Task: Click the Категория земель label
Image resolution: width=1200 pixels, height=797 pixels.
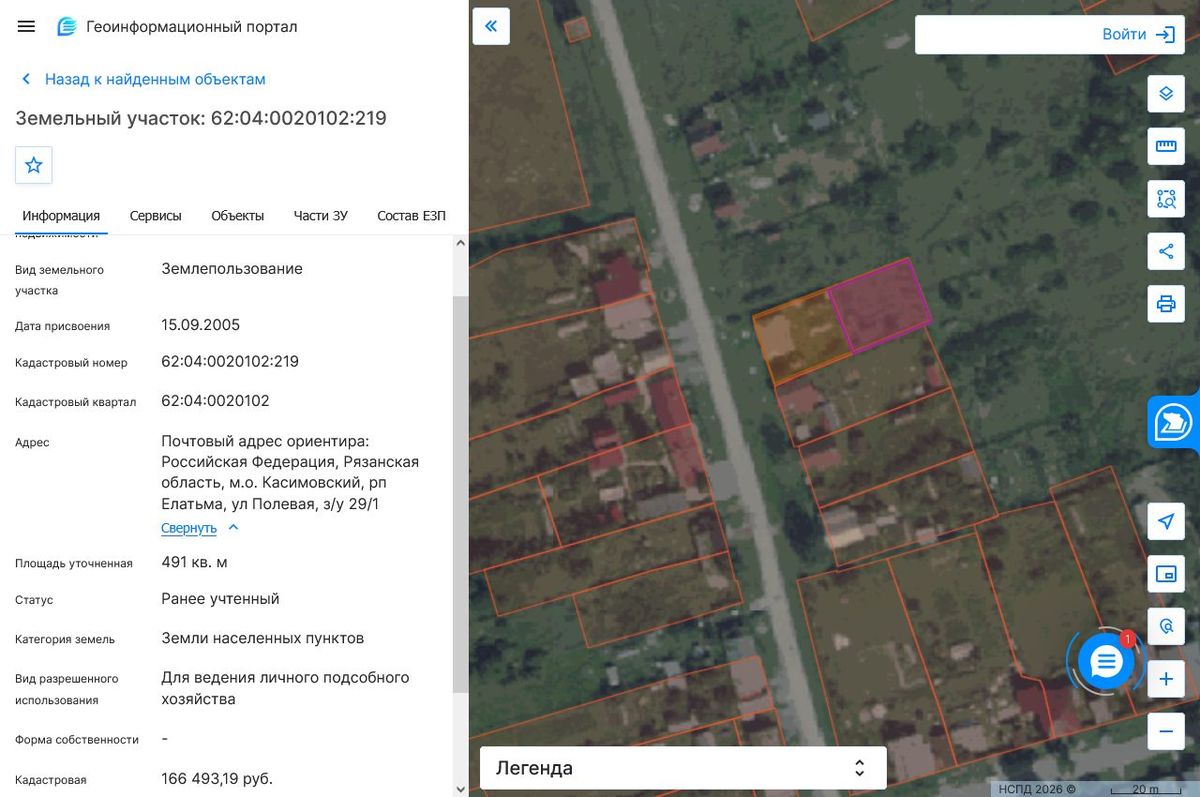Action: [x=65, y=639]
